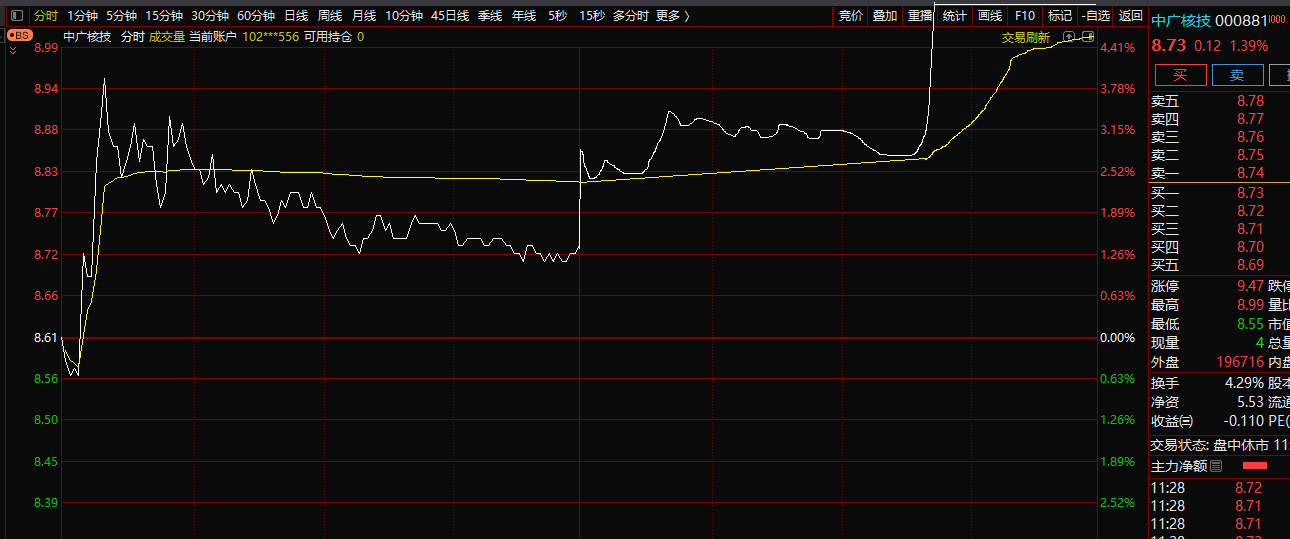Viewport: 1290px width, 539px height.
Task: Click -自选 to remove from watchlist
Action: (1096, 16)
